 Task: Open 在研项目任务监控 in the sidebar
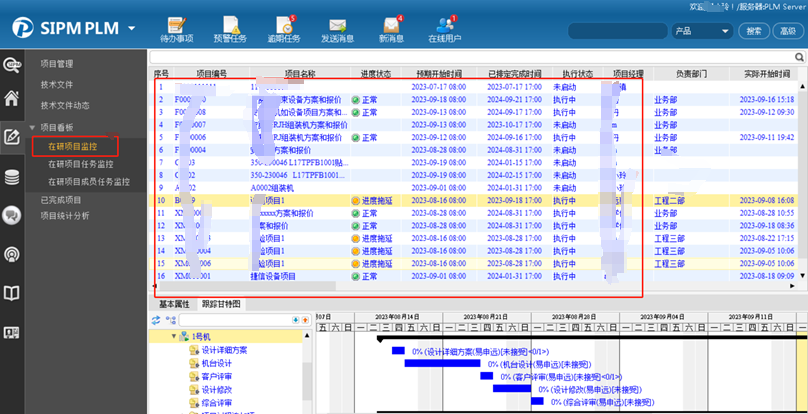[81, 164]
